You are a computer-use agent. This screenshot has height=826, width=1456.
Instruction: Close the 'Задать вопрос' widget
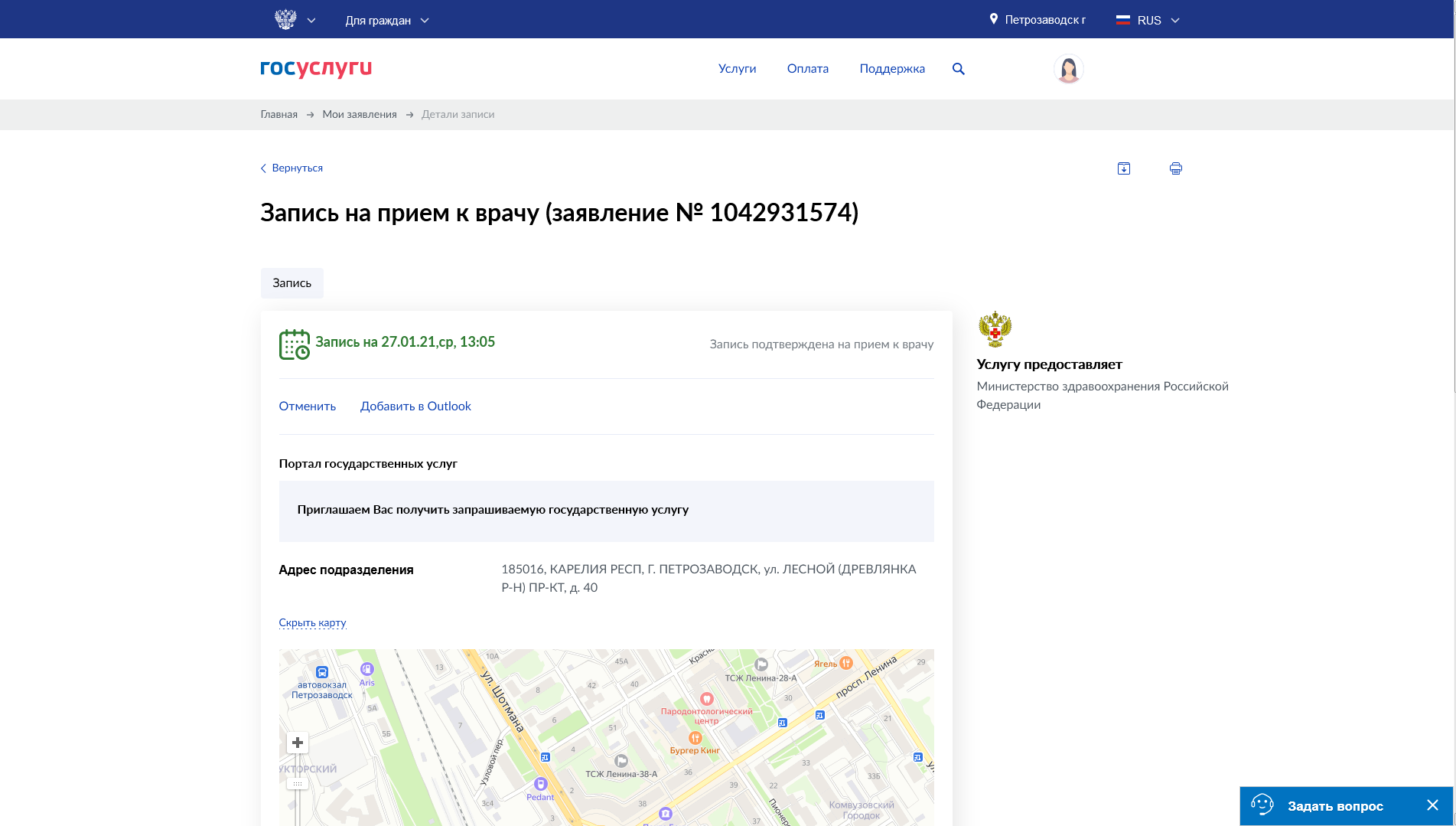(x=1432, y=805)
